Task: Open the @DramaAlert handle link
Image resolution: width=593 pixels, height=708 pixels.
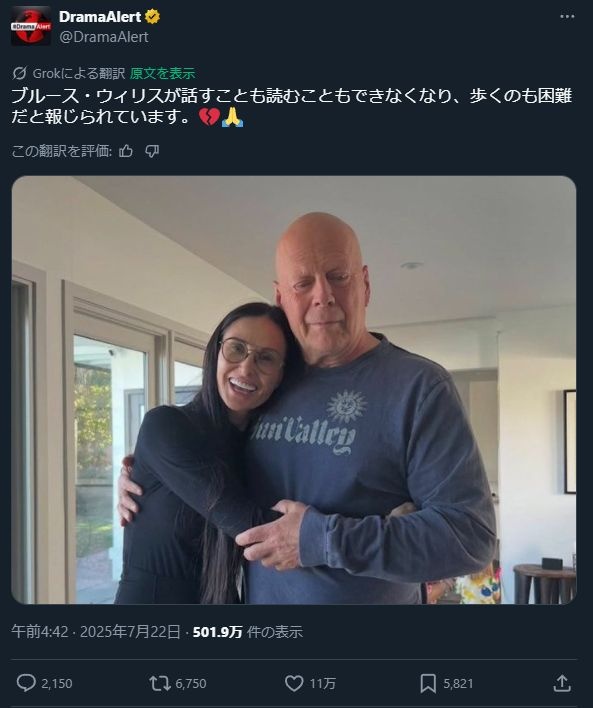Action: click(x=103, y=37)
